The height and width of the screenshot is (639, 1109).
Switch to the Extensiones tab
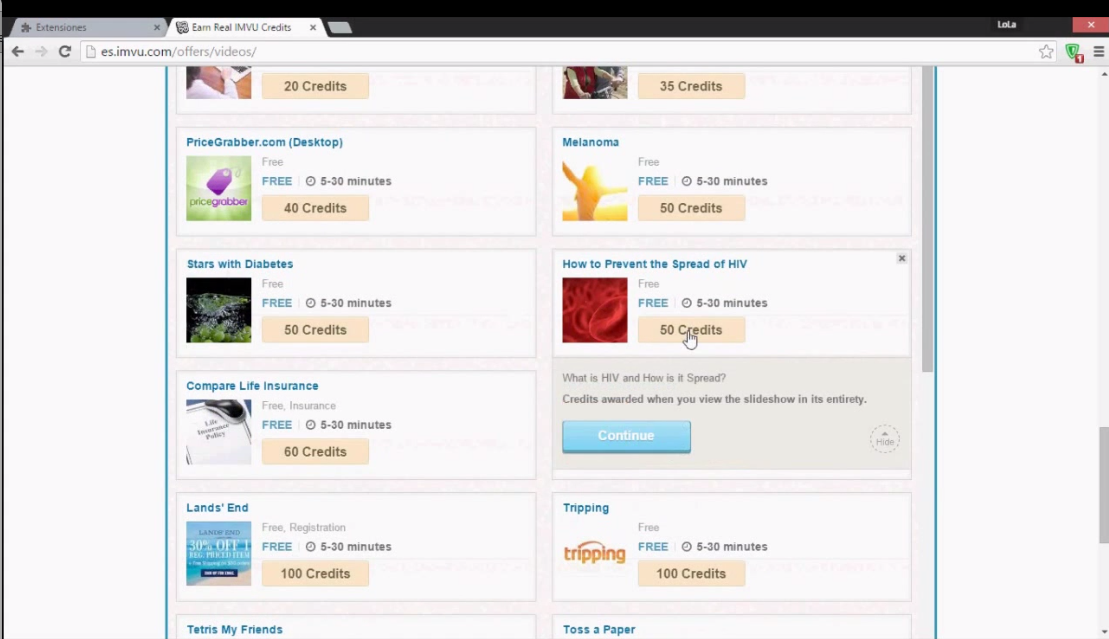tap(86, 27)
